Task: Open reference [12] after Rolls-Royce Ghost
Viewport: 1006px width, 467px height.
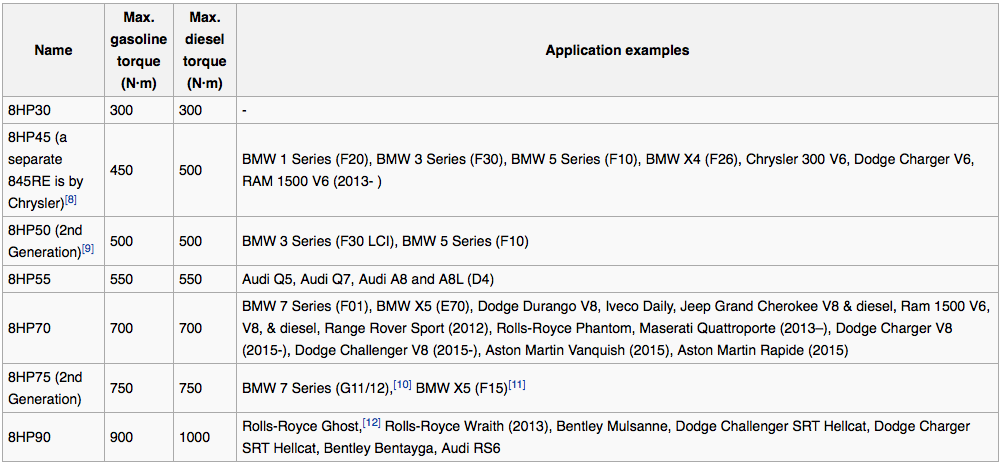Action: [x=371, y=422]
